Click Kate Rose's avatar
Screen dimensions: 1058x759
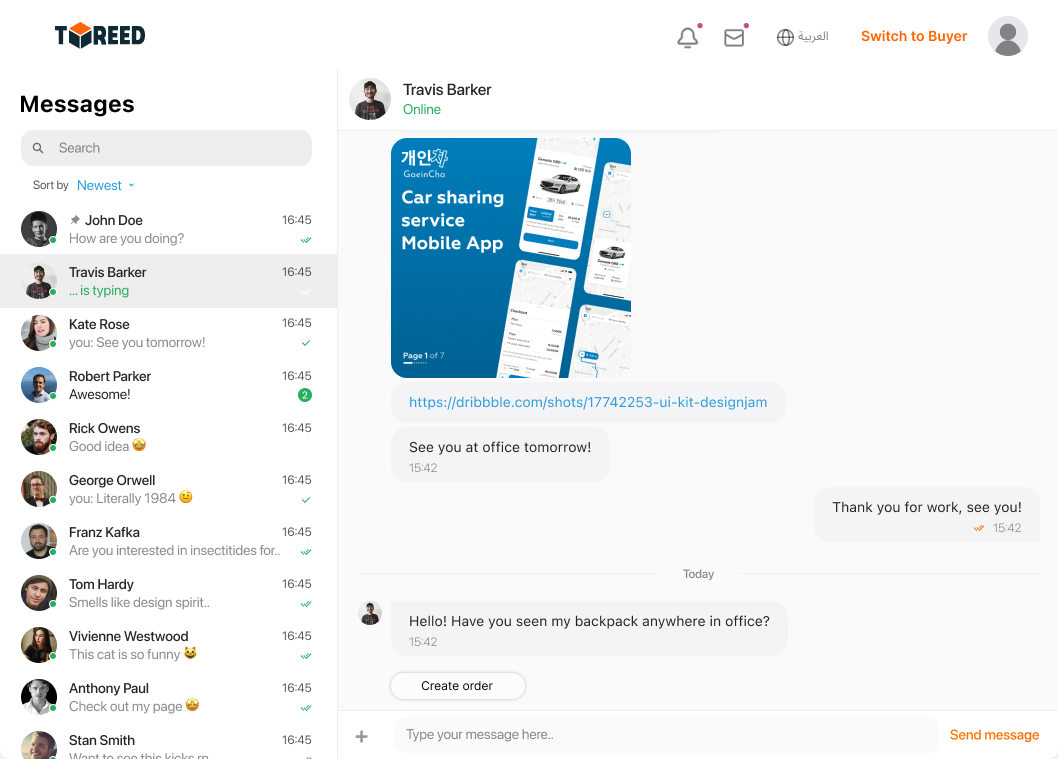[x=38, y=333]
